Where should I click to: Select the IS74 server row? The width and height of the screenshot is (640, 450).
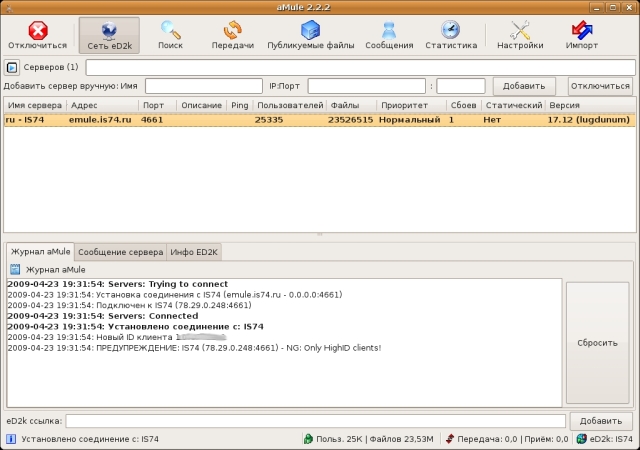(x=200, y=120)
